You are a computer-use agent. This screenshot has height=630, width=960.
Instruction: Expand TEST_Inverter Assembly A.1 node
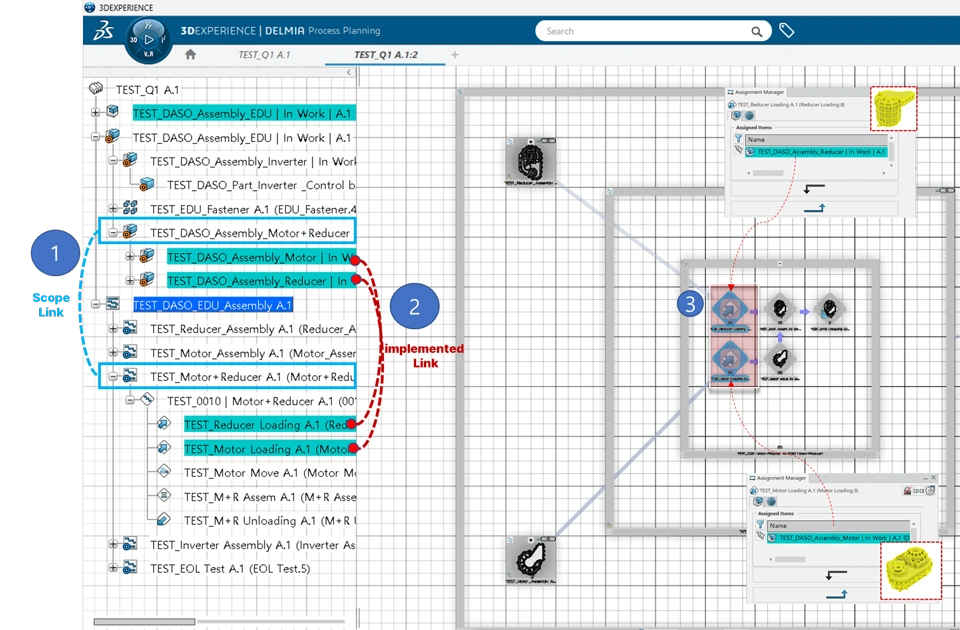click(113, 544)
